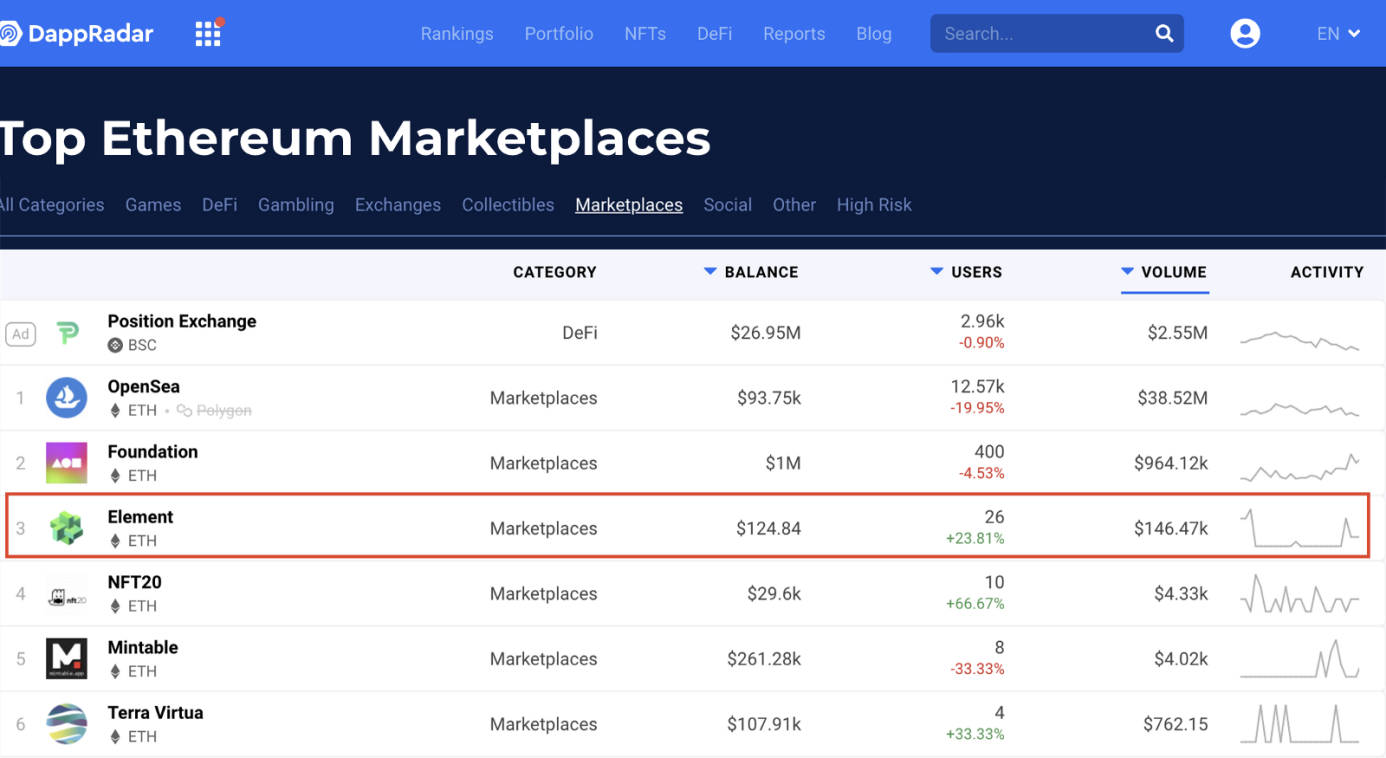Select the Collectibles category tab
1386x758 pixels.
point(508,205)
